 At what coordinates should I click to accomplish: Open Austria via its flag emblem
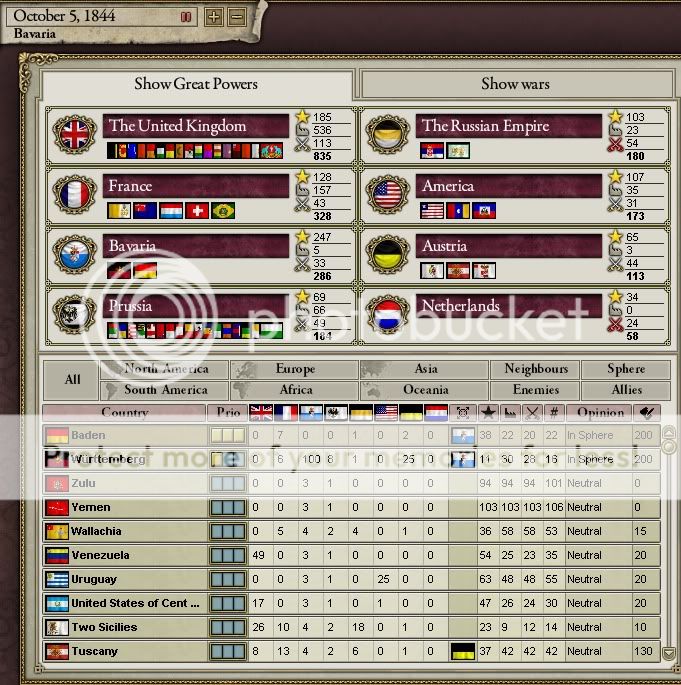[x=386, y=254]
